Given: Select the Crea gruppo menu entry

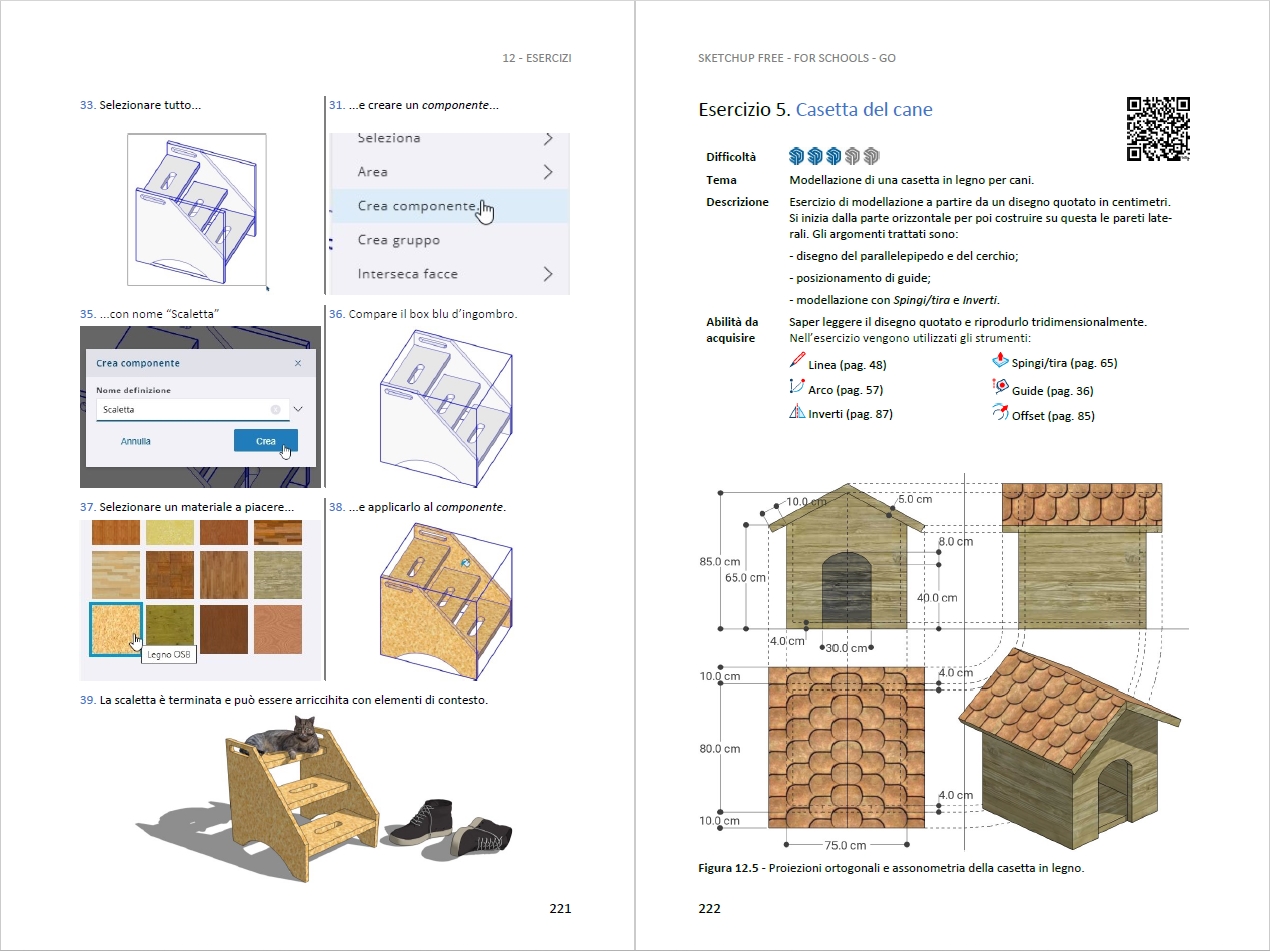Looking at the screenshot, I should point(399,240).
